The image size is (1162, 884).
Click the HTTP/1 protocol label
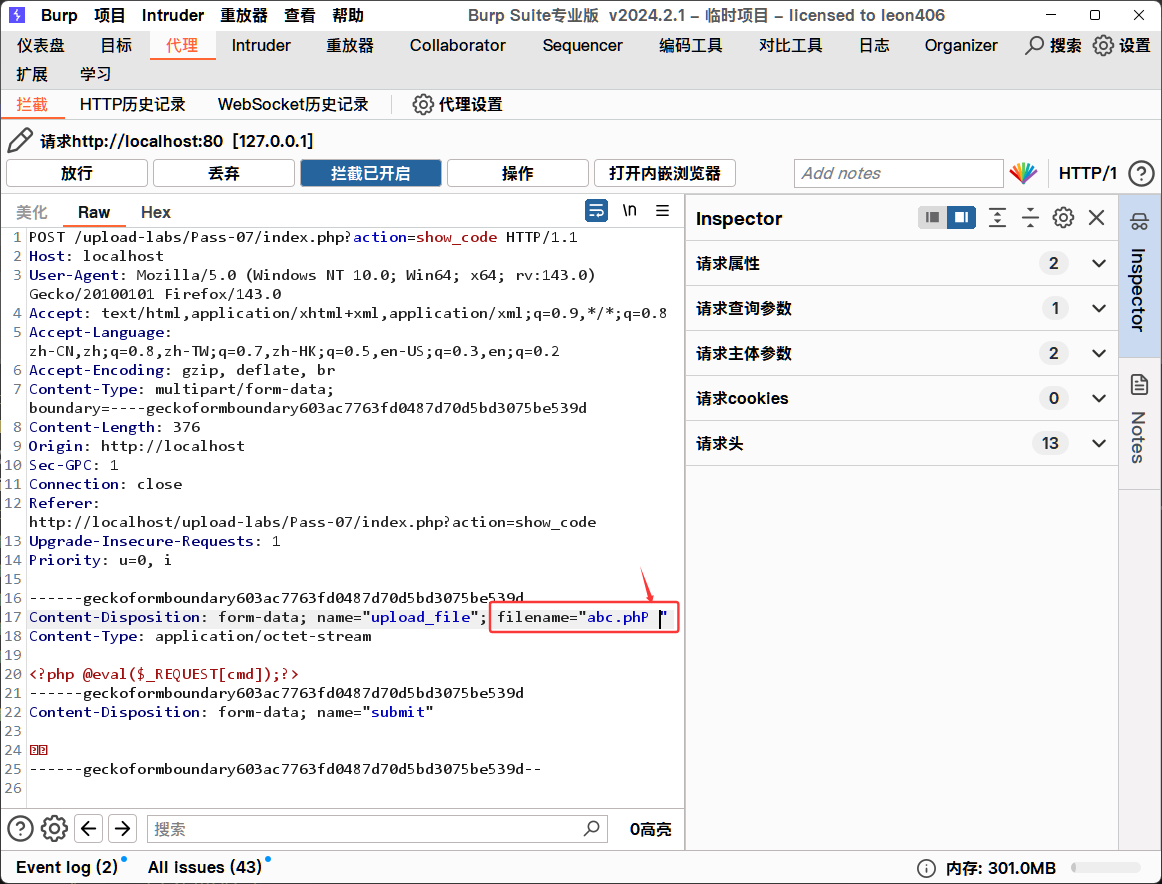tap(1087, 173)
